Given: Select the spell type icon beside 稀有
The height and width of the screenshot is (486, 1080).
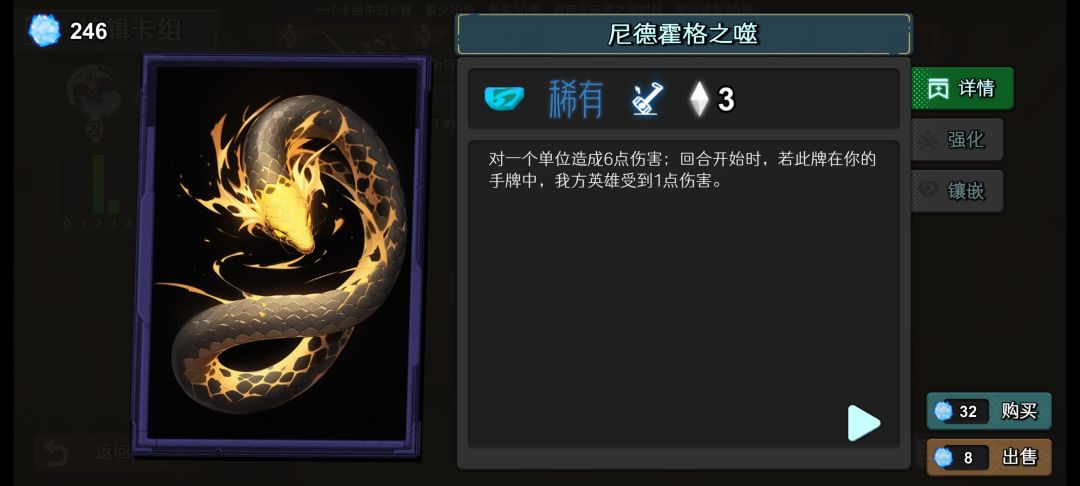Looking at the screenshot, I should coord(647,98).
